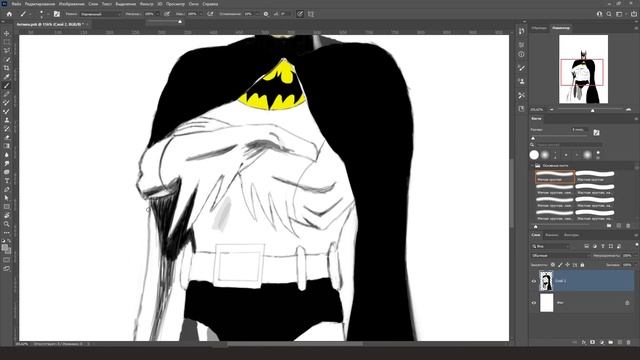Select the Crop tool
The image size is (640, 360).
(x=7, y=68)
